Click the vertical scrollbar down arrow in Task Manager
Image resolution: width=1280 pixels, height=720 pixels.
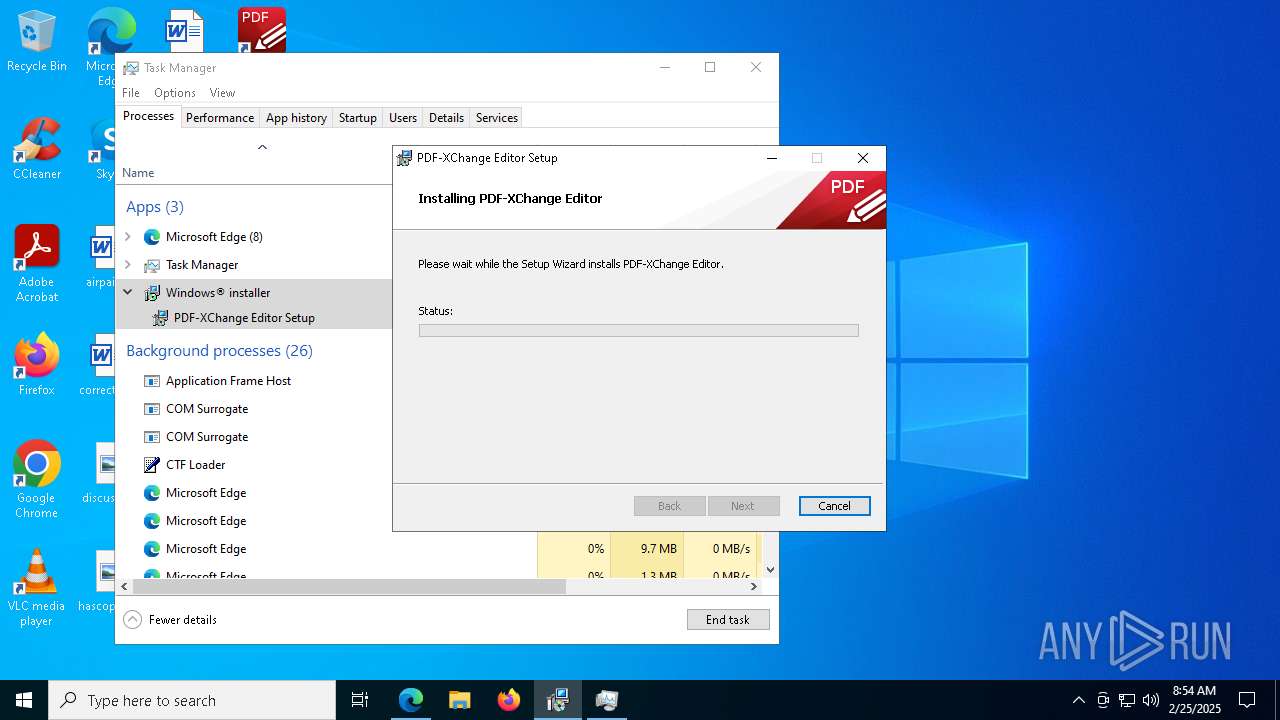coord(770,570)
